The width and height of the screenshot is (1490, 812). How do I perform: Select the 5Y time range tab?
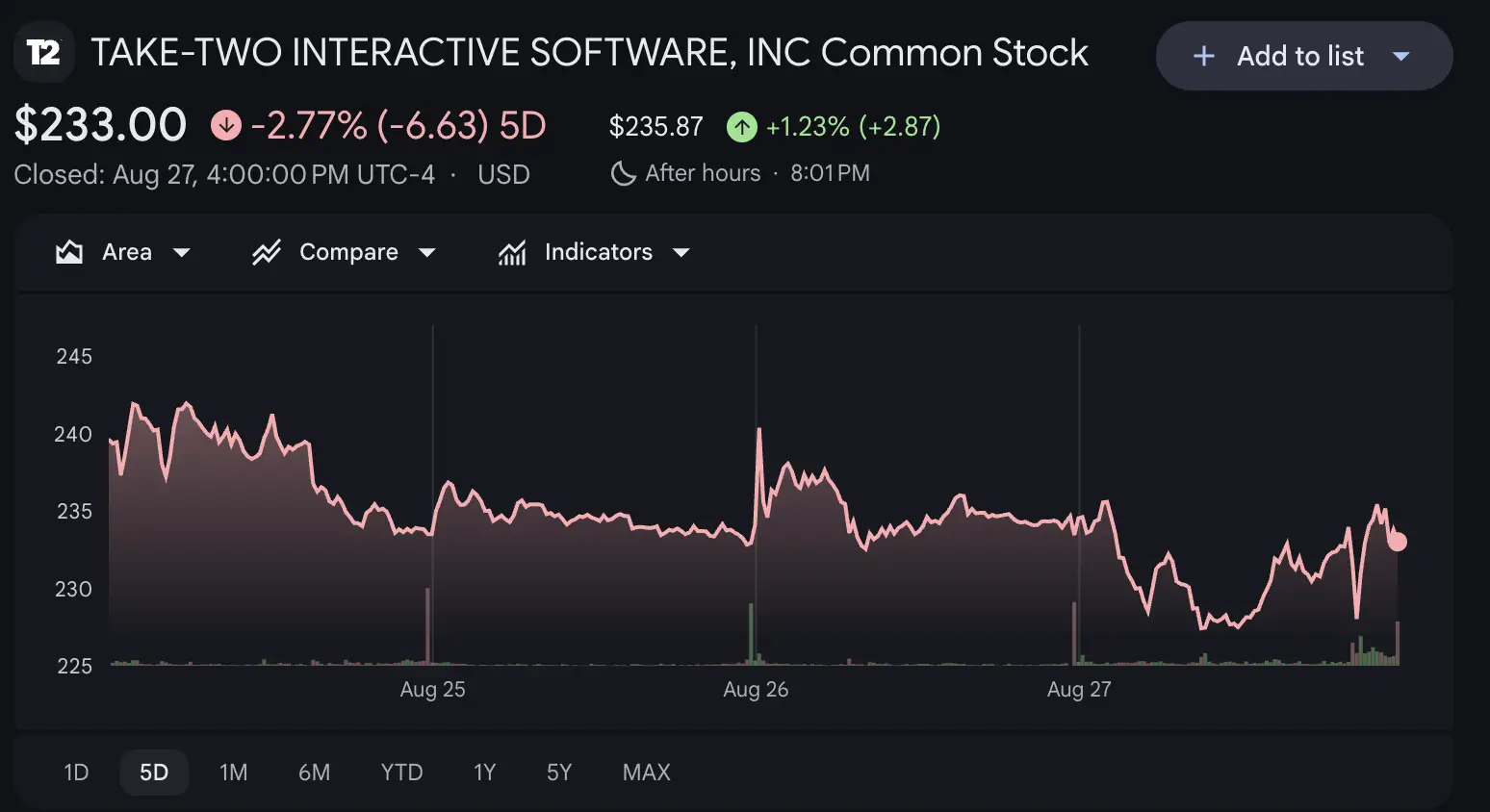pos(559,773)
